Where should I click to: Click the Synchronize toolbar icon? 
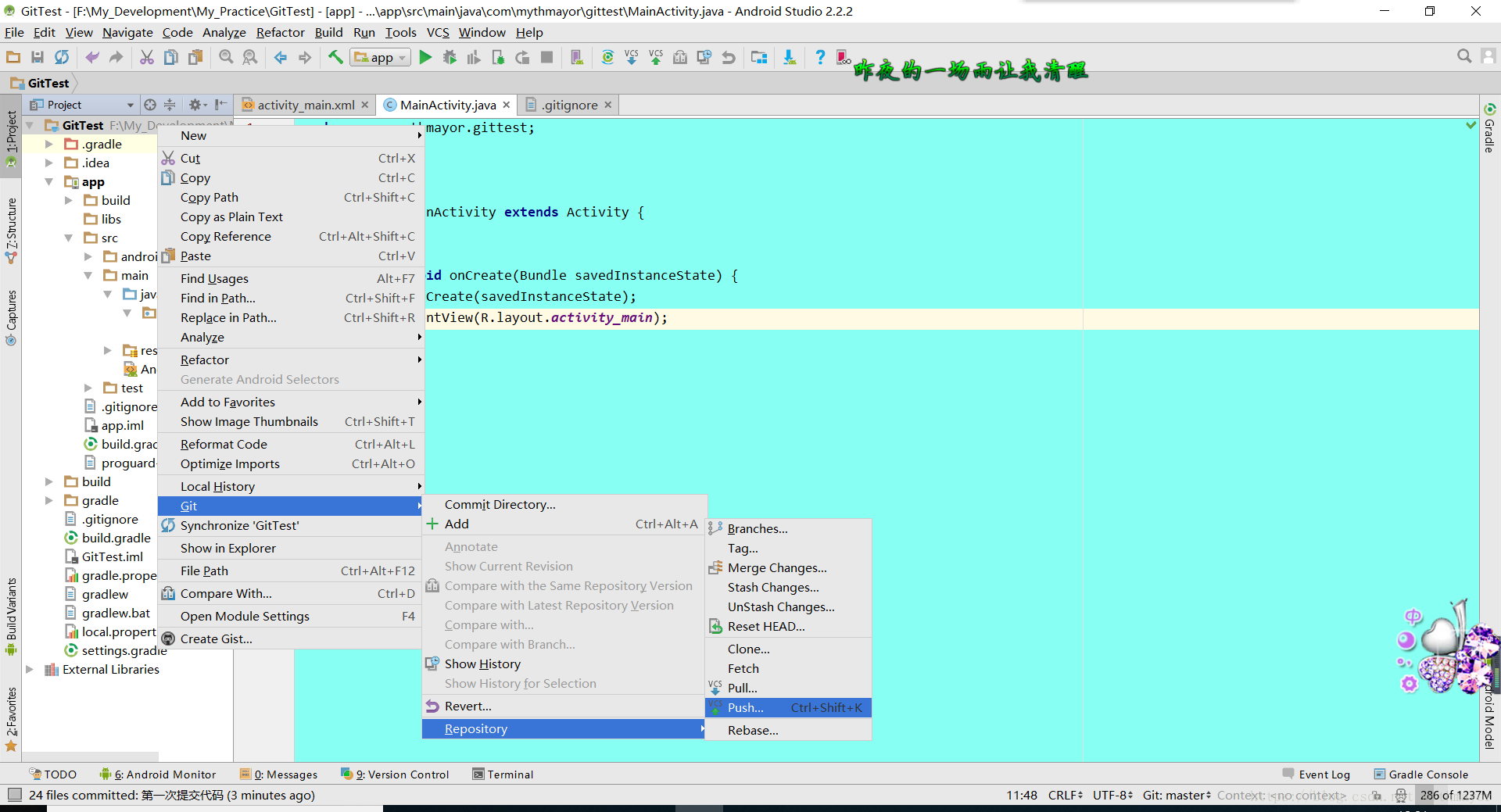tap(62, 57)
